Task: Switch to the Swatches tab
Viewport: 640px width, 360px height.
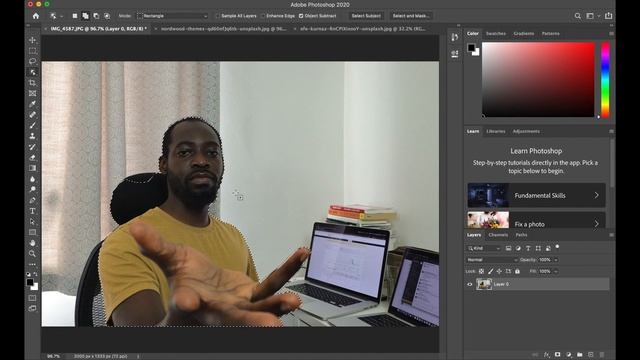Action: pyautogui.click(x=496, y=33)
